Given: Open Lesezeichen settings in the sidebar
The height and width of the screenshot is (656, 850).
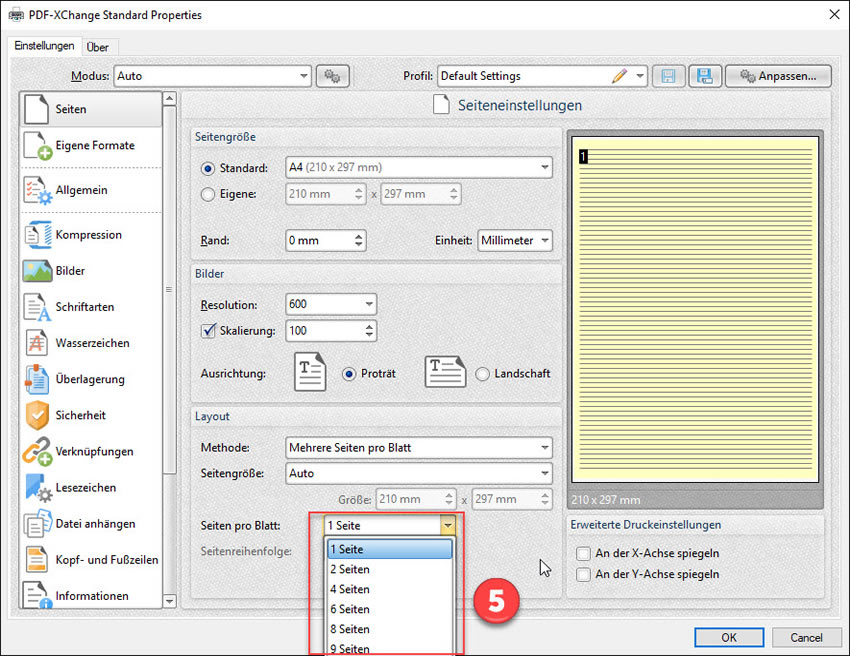Looking at the screenshot, I should pyautogui.click(x=91, y=487).
